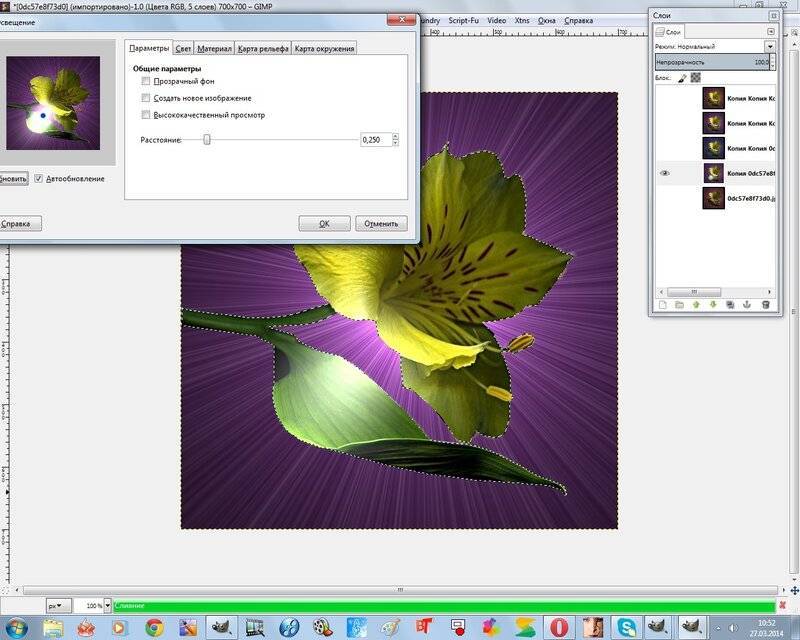Open Skype from the taskbar
Screen dimensions: 800x640
626,628
